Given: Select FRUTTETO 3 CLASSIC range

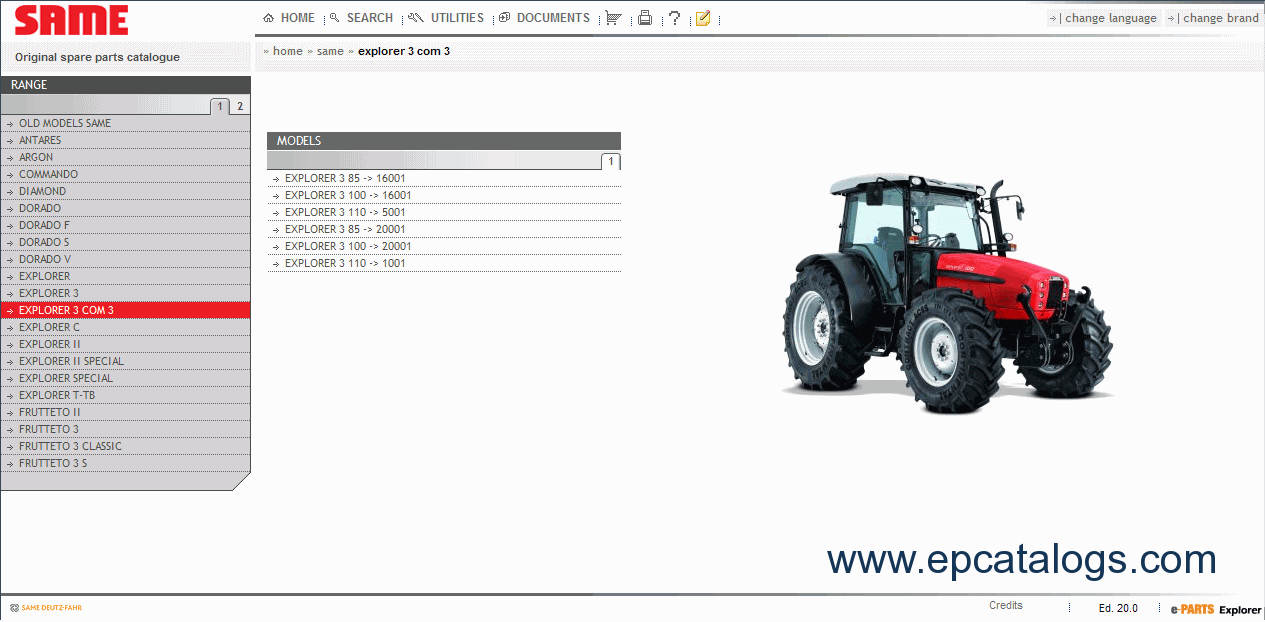Looking at the screenshot, I should click(x=125, y=446).
